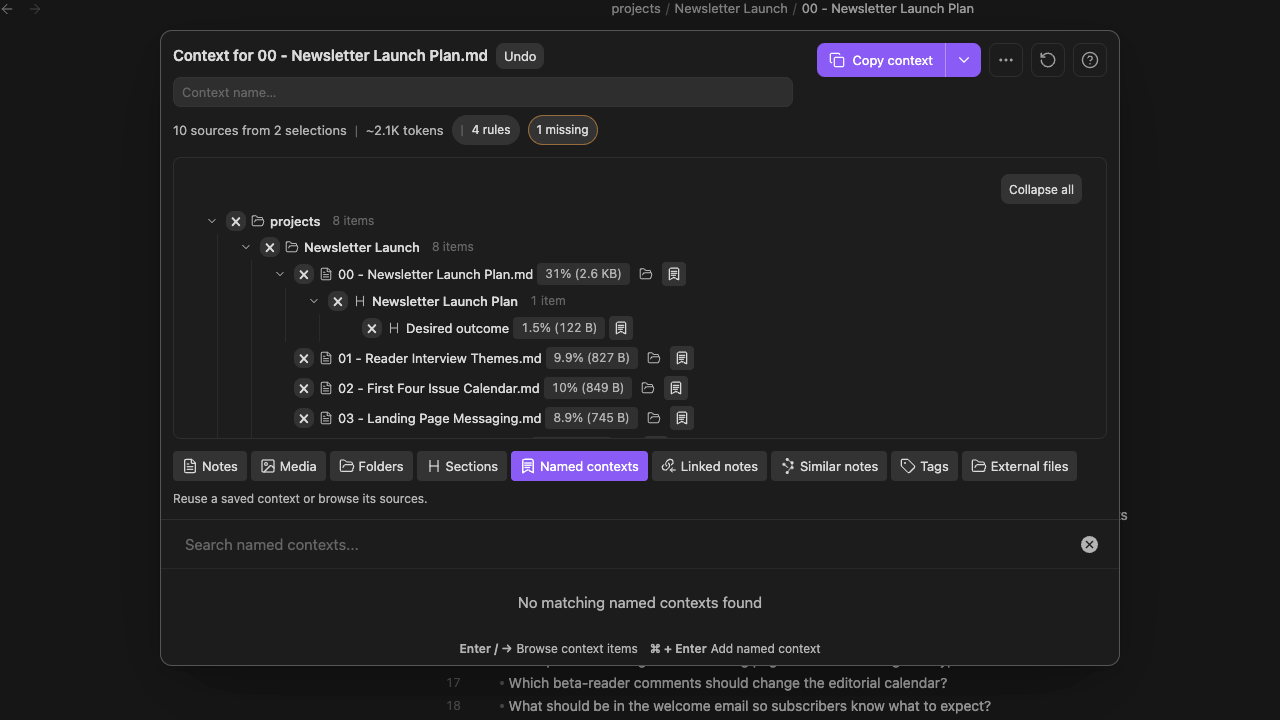Remove the Newsletter Launch folder from context

[269, 247]
